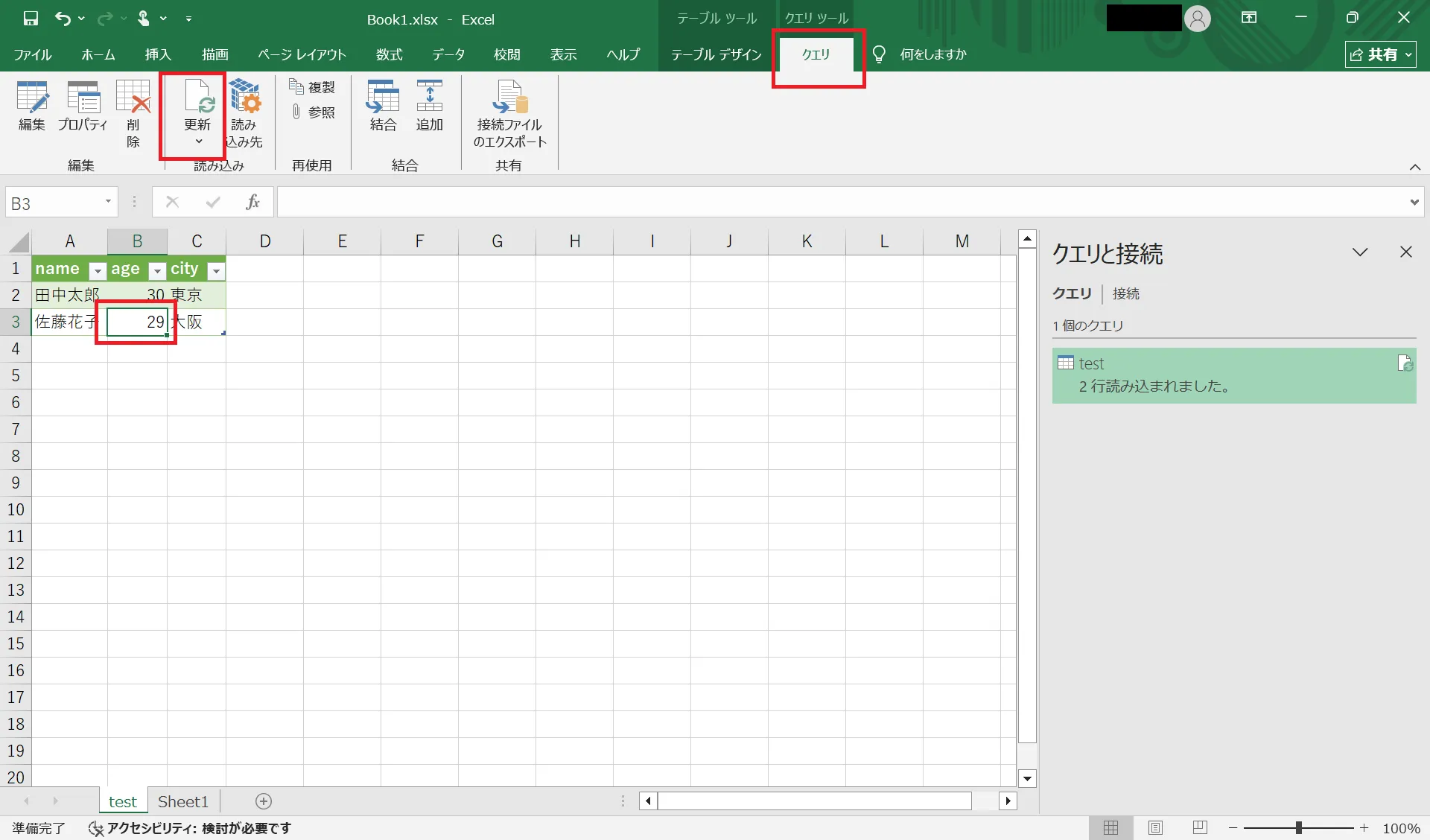Click the Merge queries (結合) icon
Screen dimensions: 1430x840
point(383,98)
